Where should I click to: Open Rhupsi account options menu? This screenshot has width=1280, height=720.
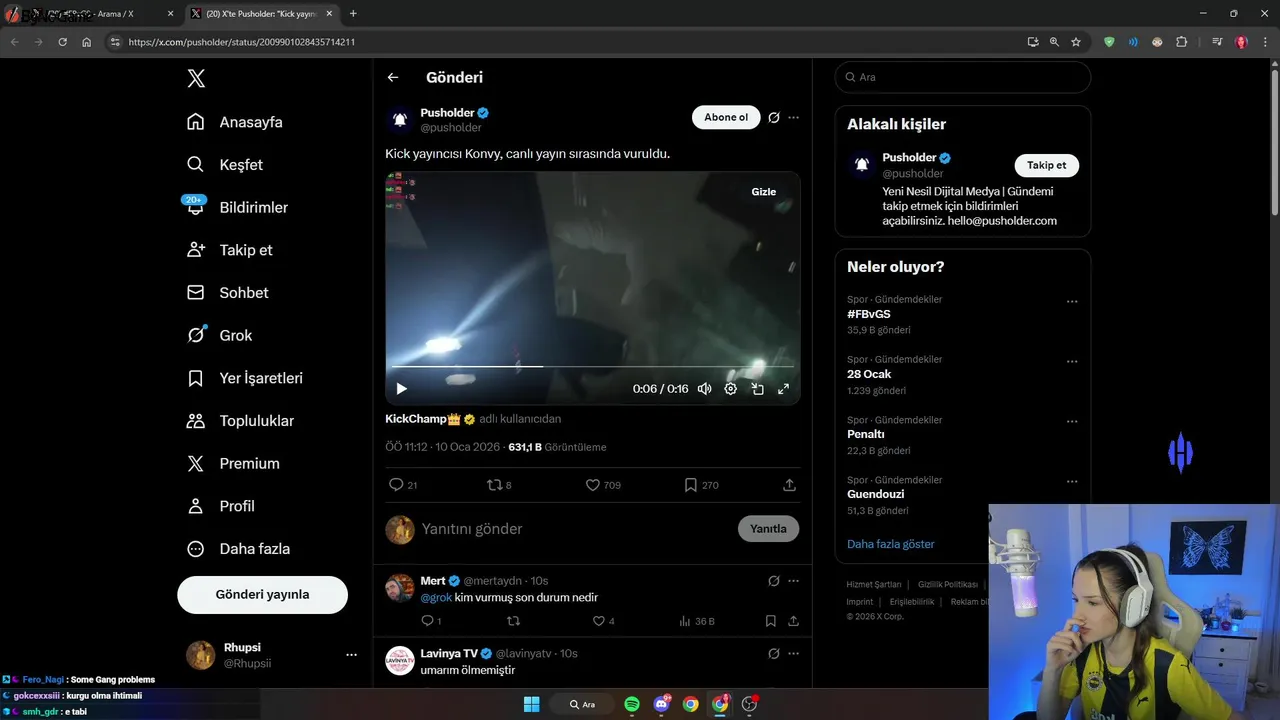[351, 655]
